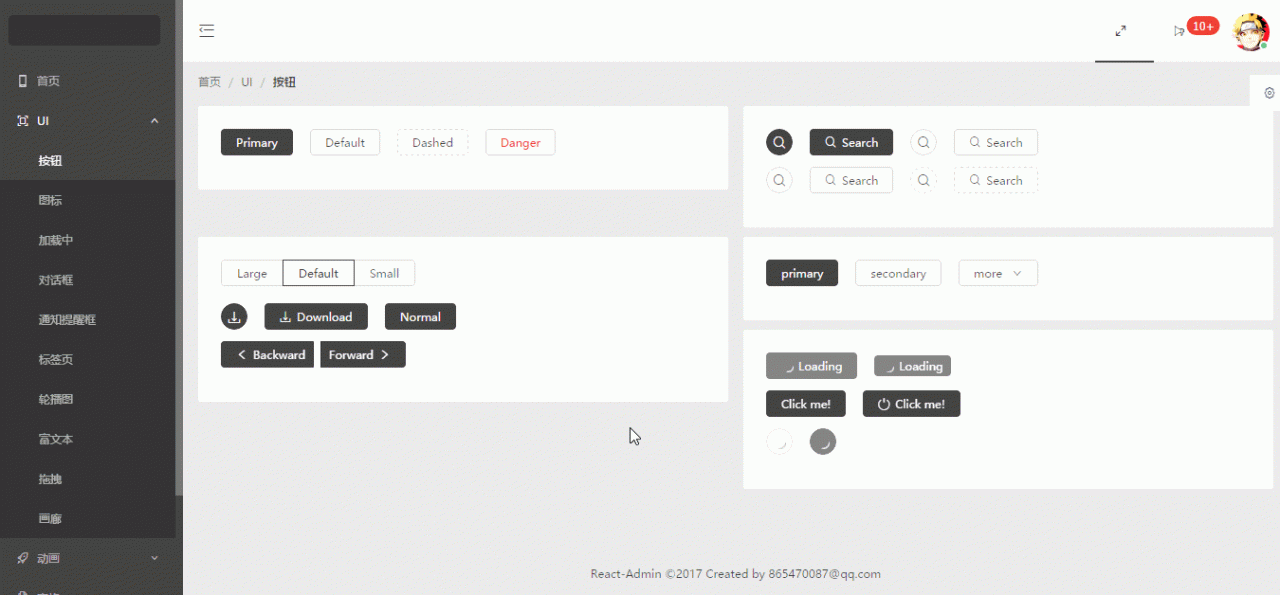Screen dimensions: 1280x595
Task: Click the round download icon button
Action: tap(234, 317)
